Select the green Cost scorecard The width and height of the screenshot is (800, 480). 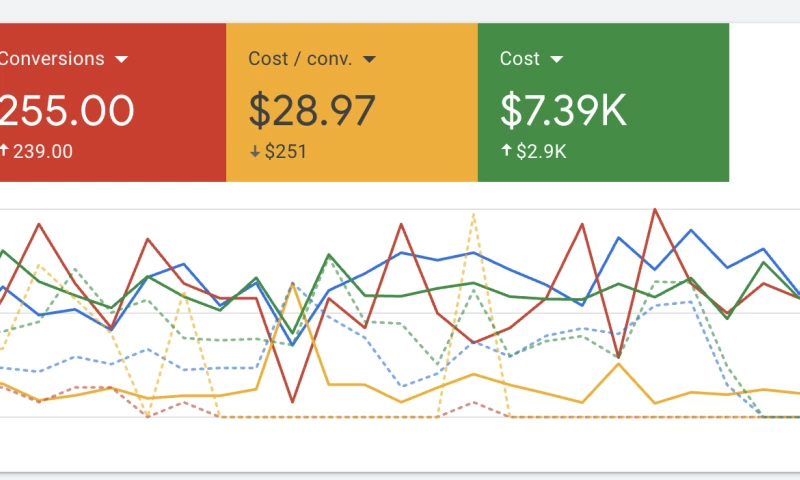point(604,102)
